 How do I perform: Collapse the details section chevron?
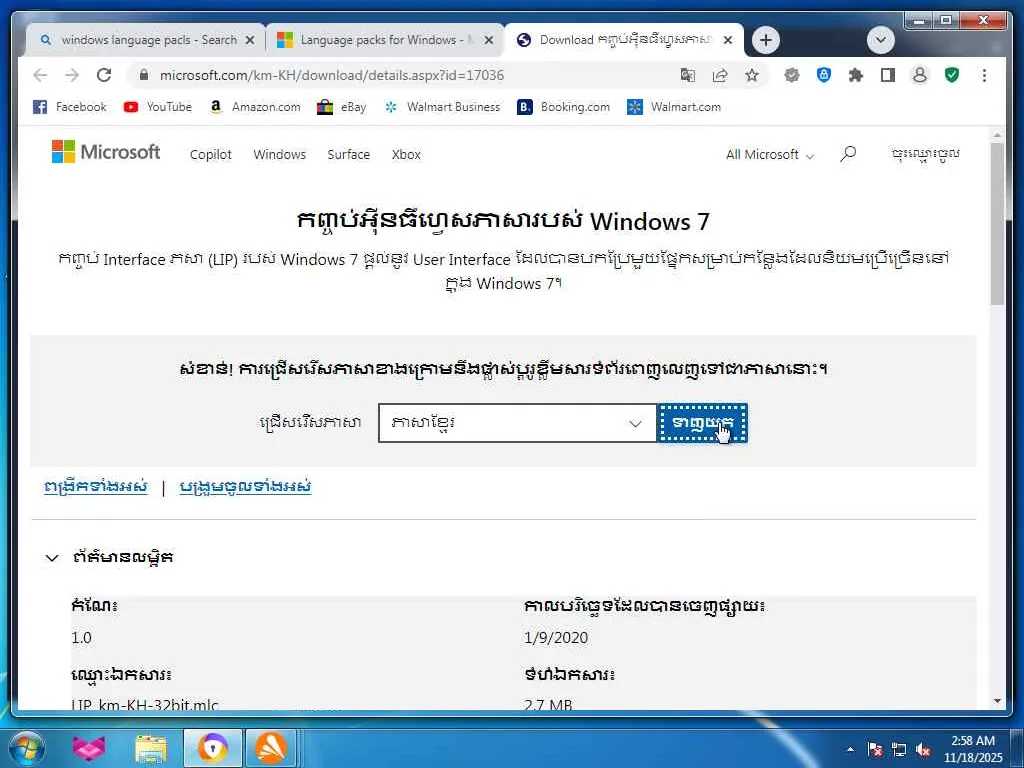coord(52,558)
